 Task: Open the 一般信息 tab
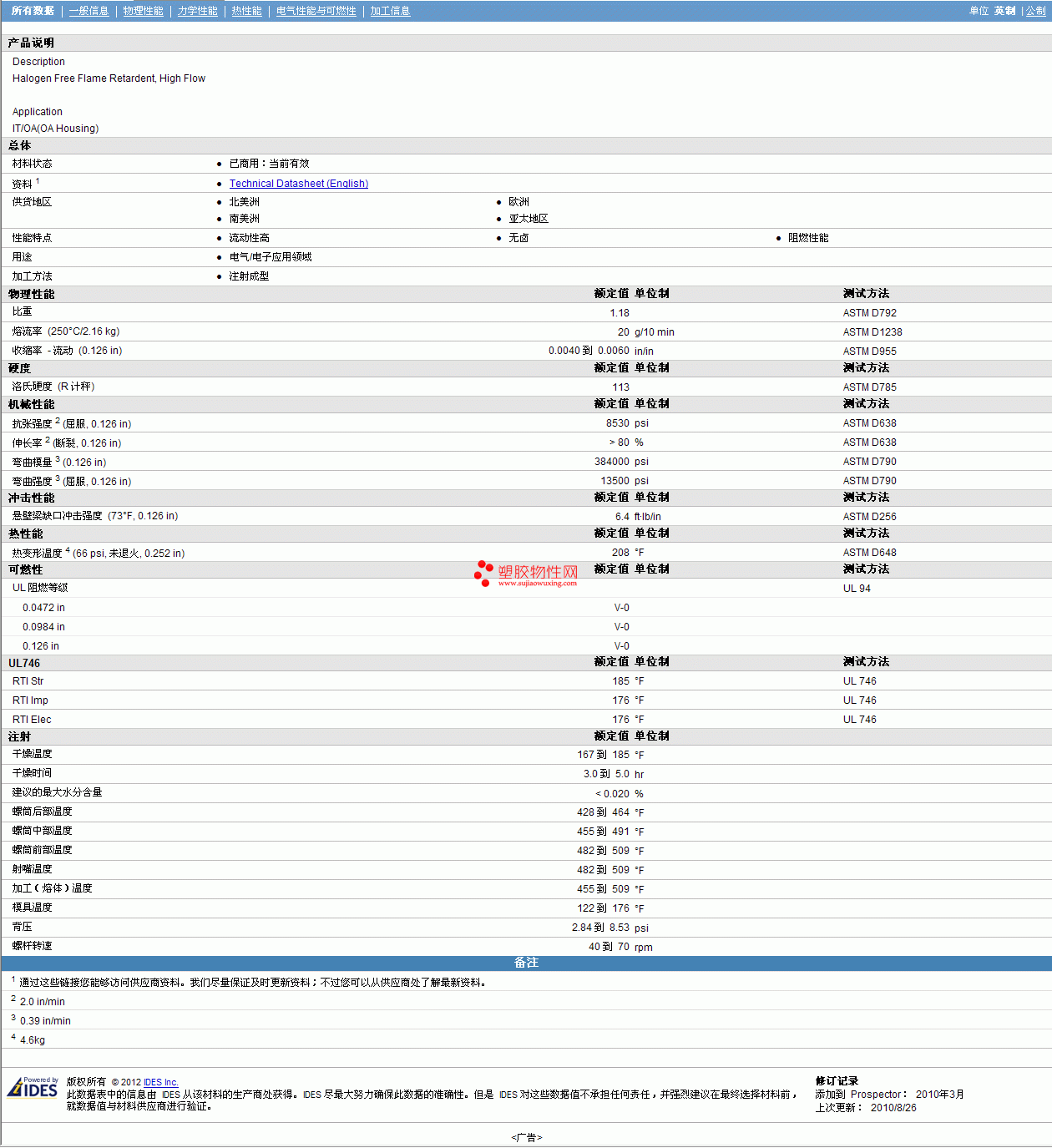pos(89,11)
